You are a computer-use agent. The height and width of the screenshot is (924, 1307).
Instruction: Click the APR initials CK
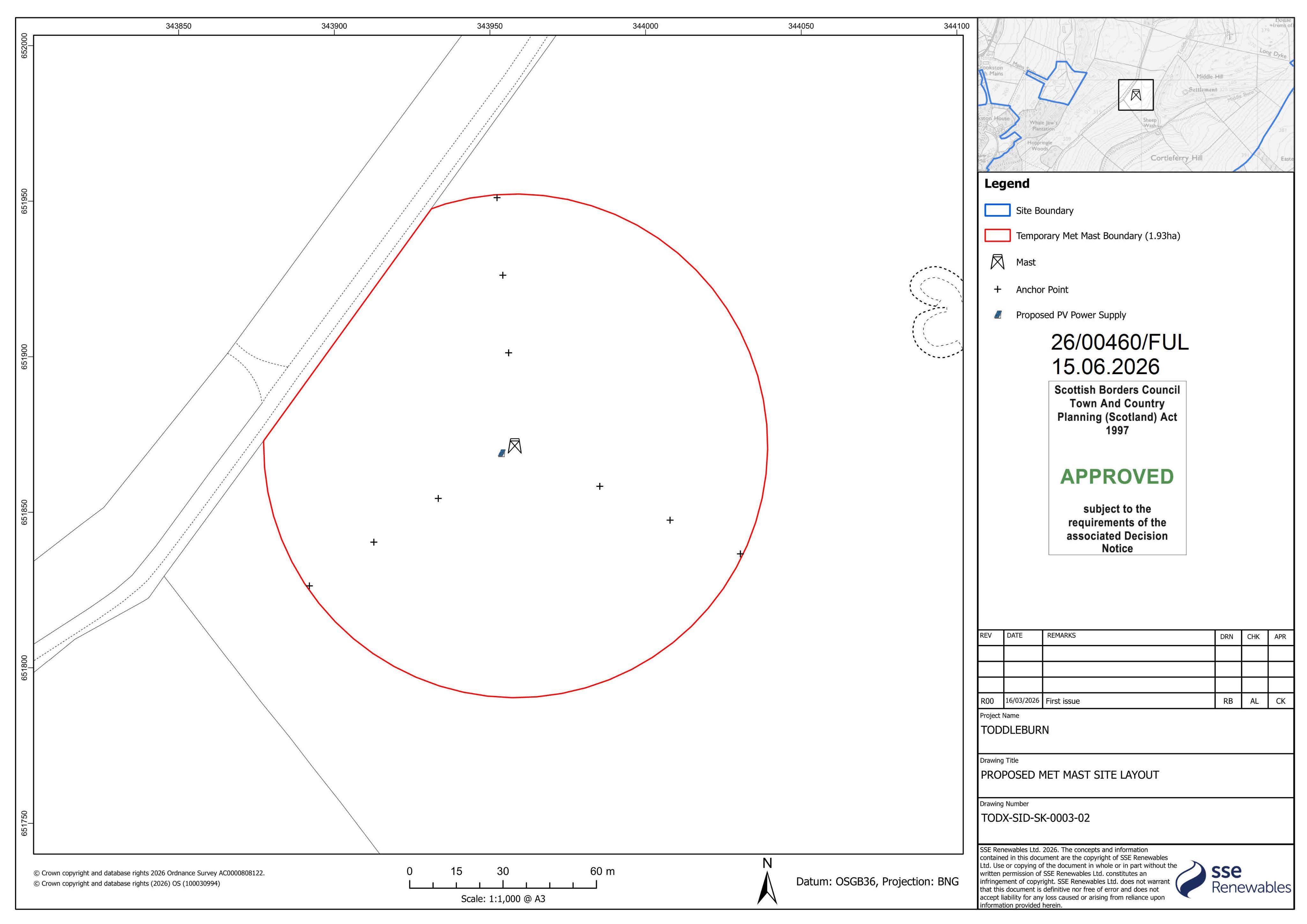1280,701
